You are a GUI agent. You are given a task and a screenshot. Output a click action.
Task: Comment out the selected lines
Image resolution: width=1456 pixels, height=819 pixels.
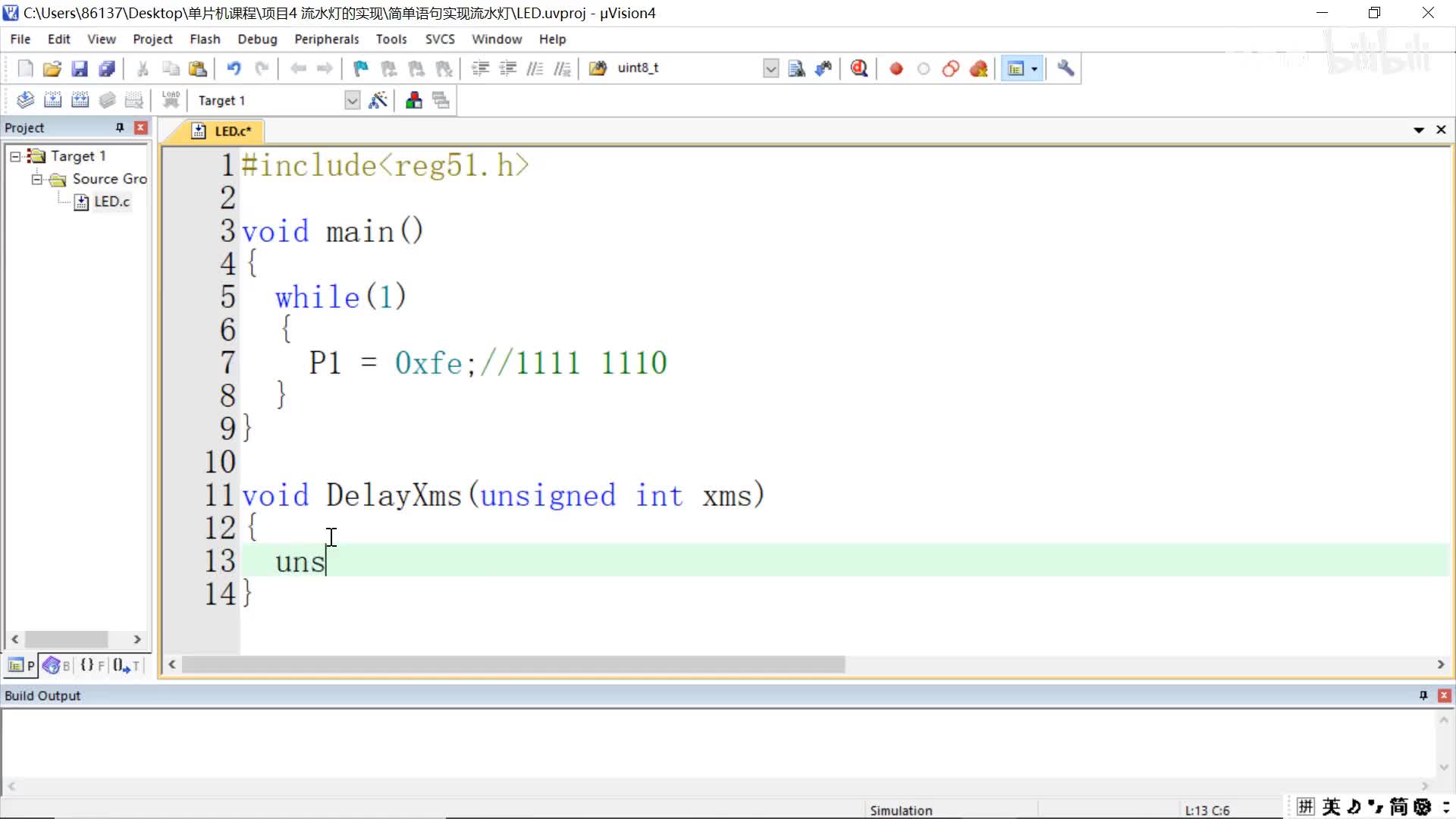coord(535,68)
